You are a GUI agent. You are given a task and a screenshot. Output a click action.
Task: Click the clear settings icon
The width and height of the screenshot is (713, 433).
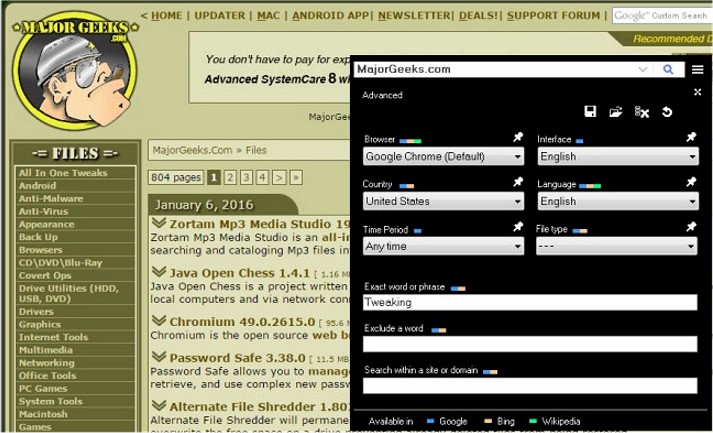(x=642, y=112)
